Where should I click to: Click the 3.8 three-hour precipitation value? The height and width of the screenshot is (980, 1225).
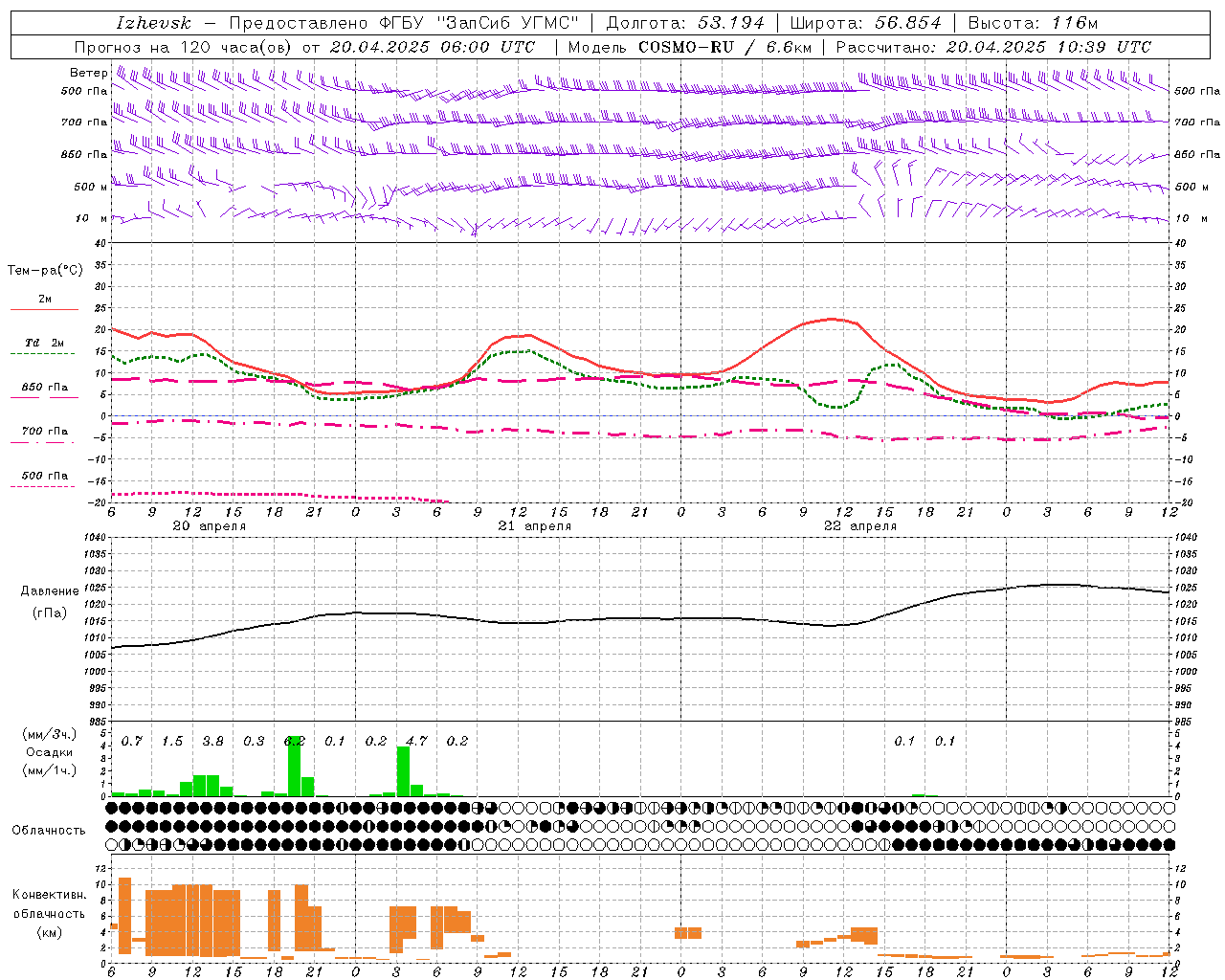tap(213, 741)
